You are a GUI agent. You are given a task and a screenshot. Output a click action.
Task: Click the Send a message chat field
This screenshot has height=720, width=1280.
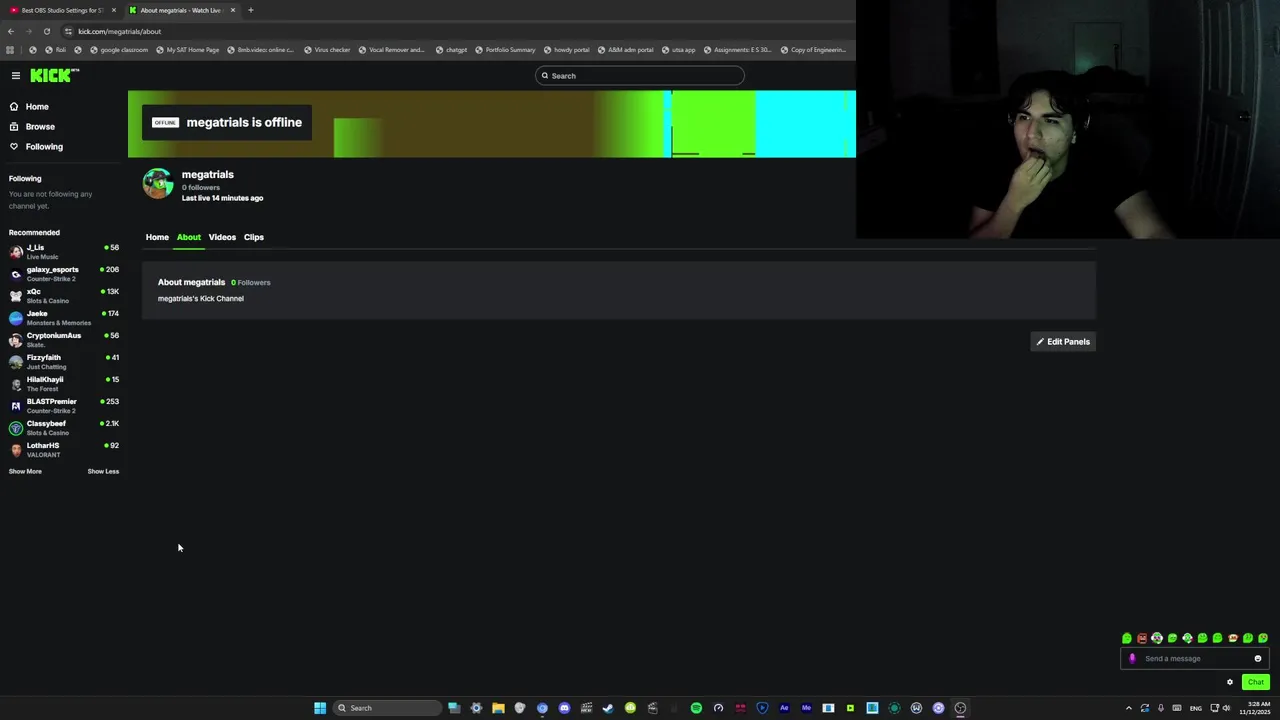(x=1195, y=659)
